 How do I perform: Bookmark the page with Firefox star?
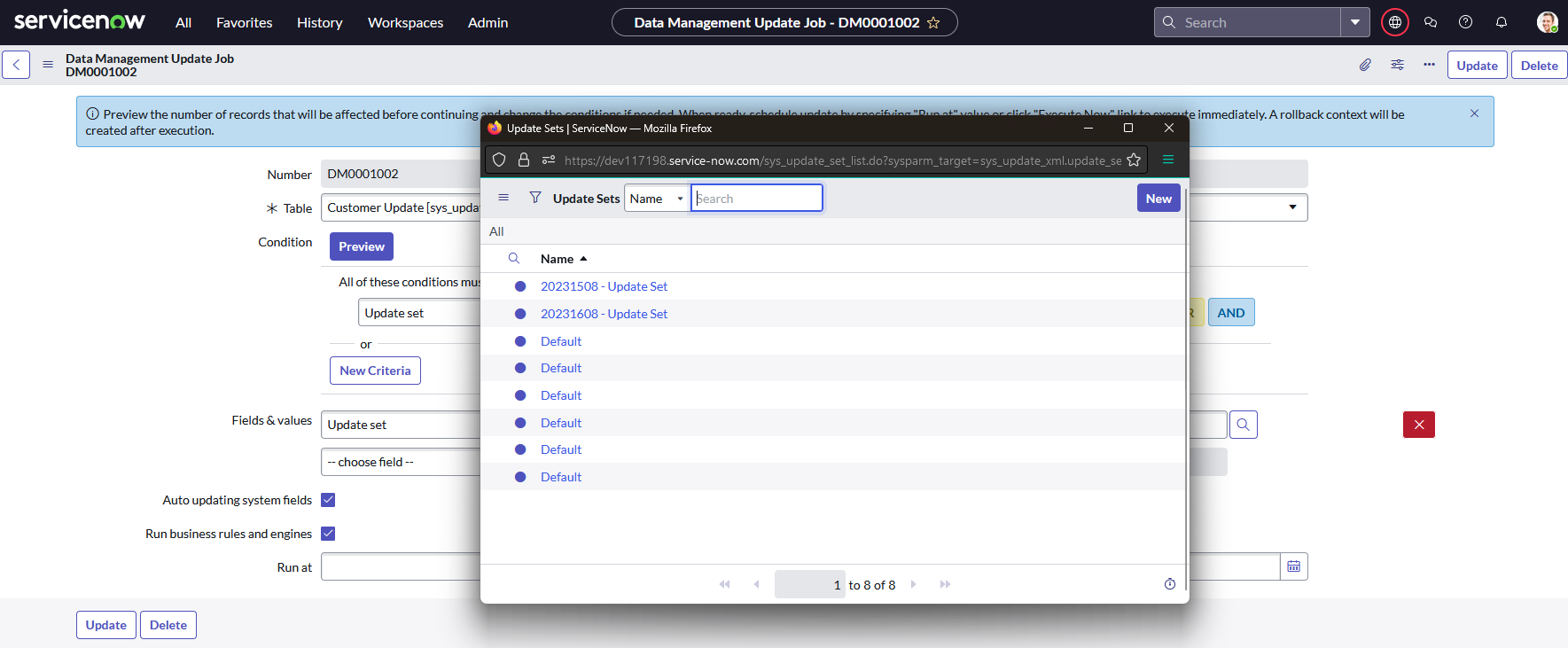[x=1134, y=160]
